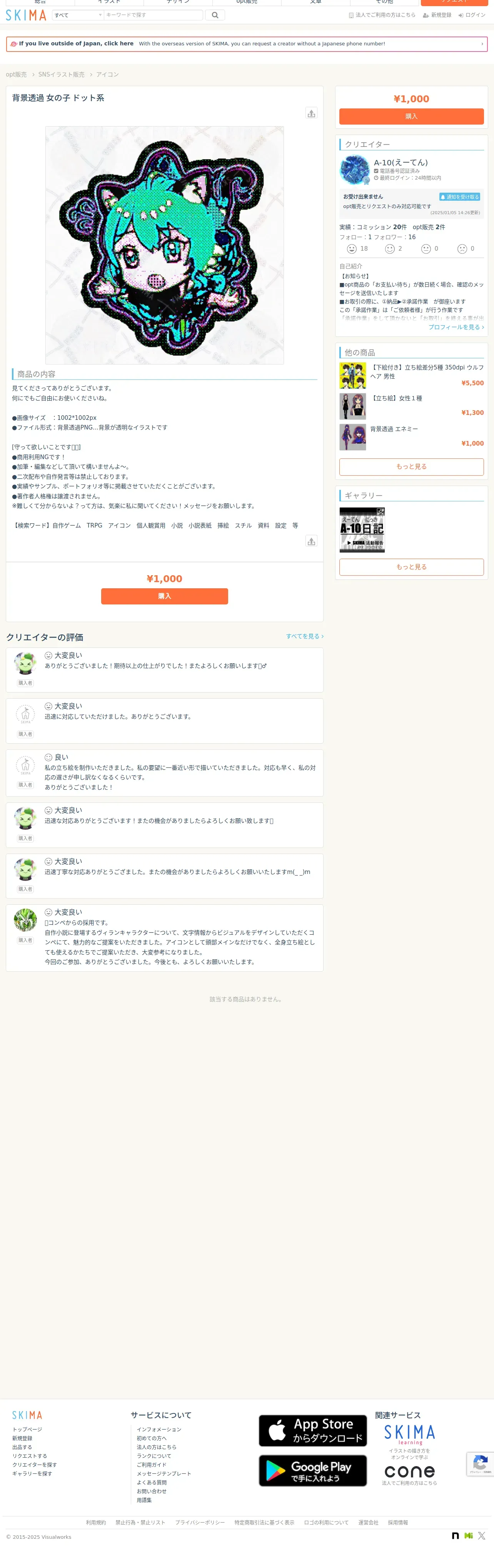
Task: Click the 通知を受け取る bell button
Action: [x=460, y=197]
